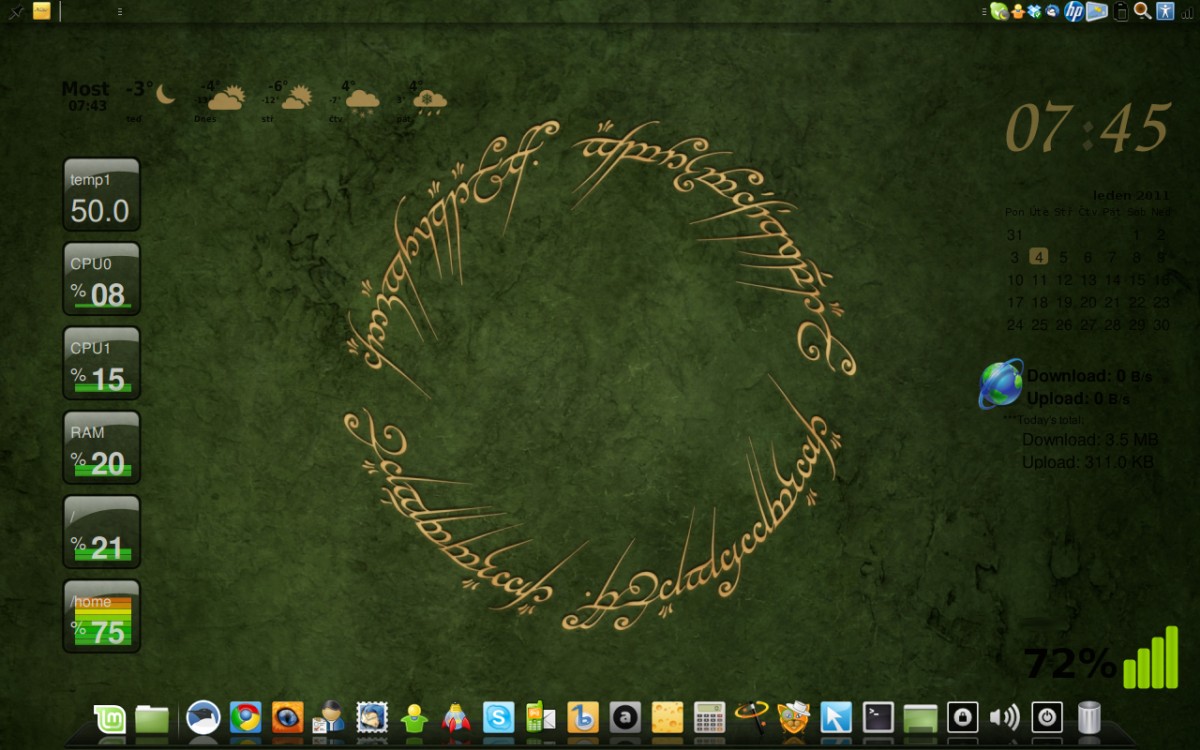Click the 72% green signal bars widget
The height and width of the screenshot is (750, 1200).
pos(1101,660)
